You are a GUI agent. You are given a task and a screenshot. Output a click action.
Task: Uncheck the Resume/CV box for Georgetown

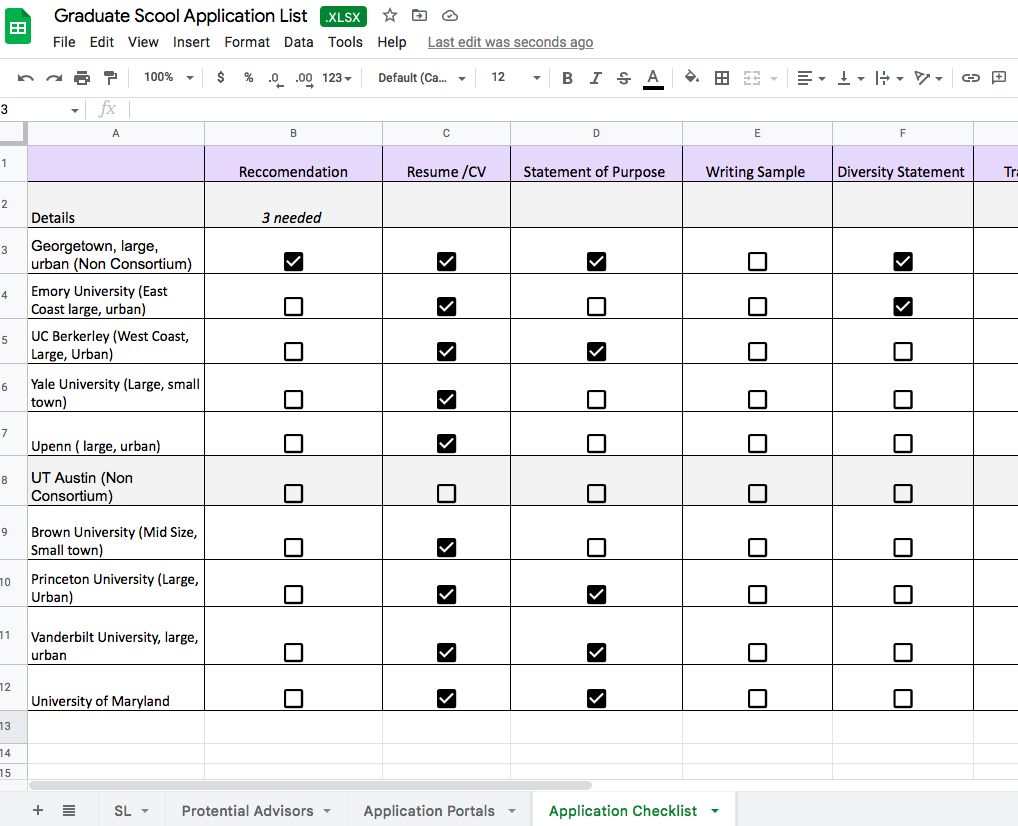point(446,261)
